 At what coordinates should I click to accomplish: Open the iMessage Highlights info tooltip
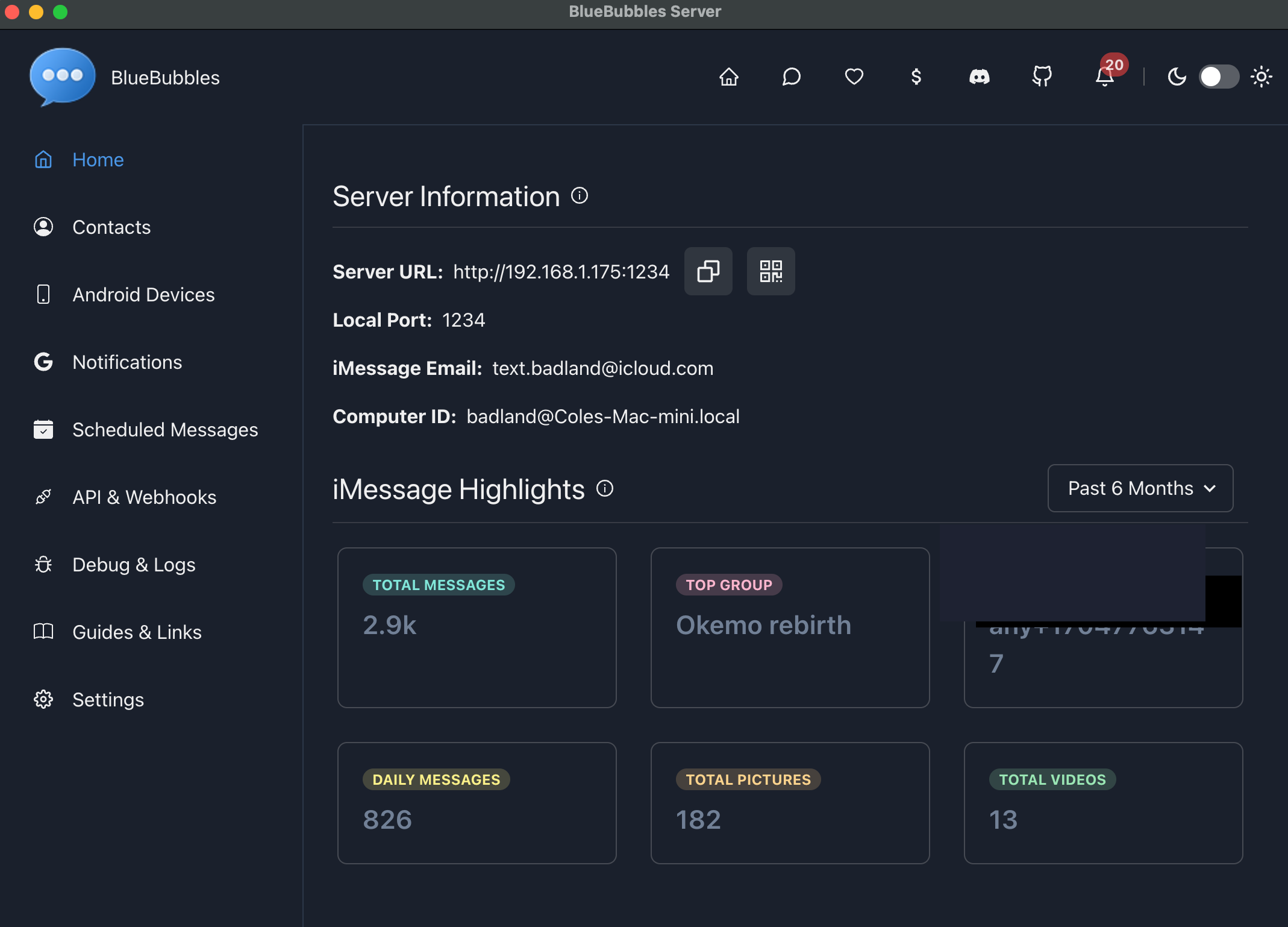click(604, 488)
